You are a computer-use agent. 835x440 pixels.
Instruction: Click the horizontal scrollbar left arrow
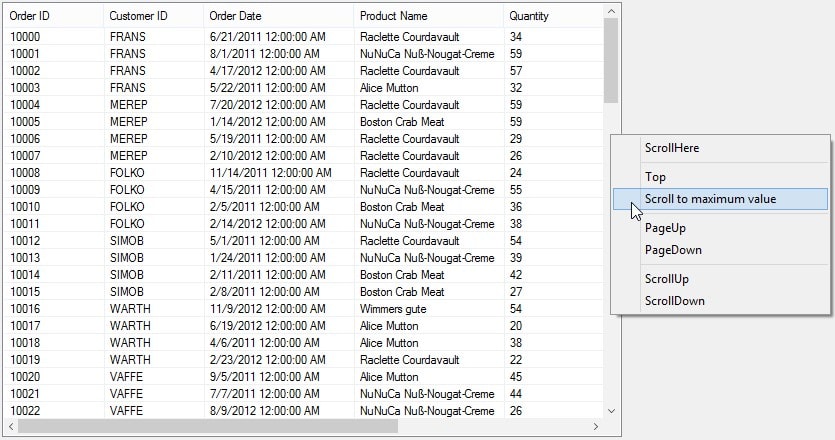(x=11, y=426)
